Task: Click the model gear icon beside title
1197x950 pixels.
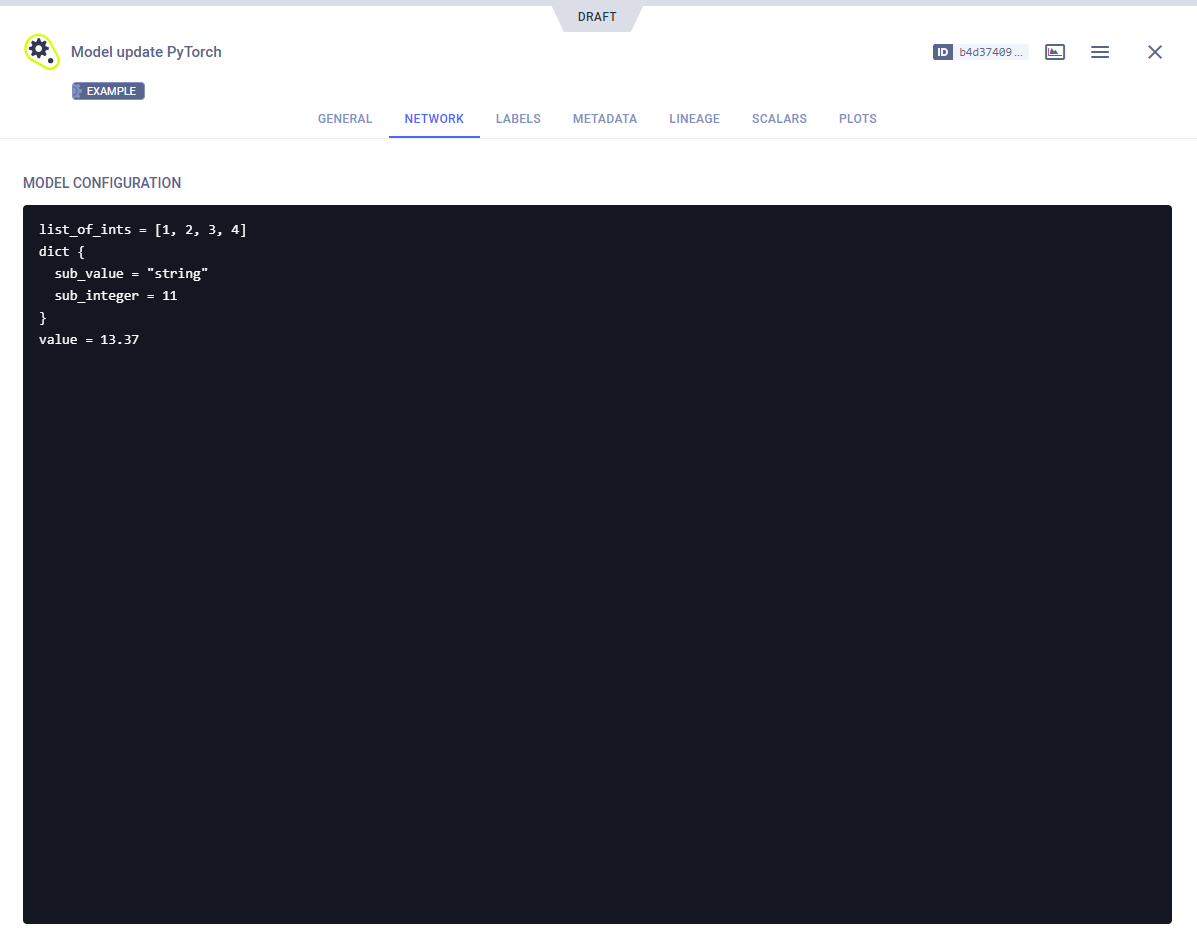Action: [41, 51]
